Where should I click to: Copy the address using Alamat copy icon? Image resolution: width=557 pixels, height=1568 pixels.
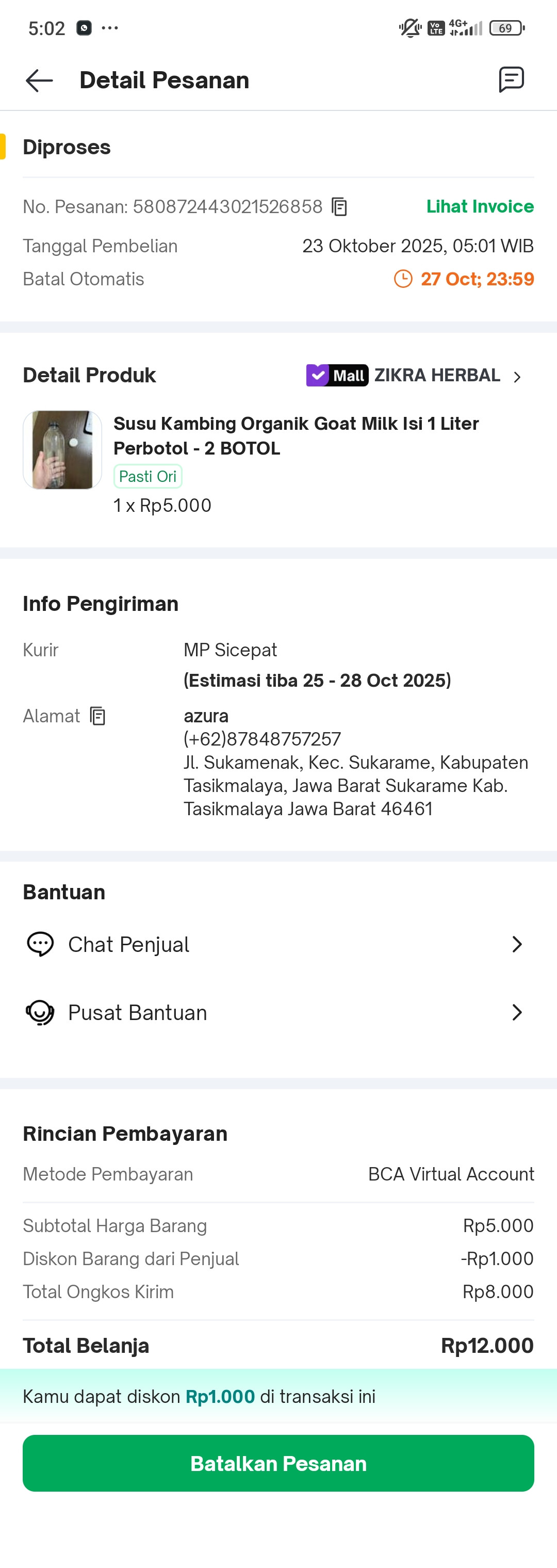point(97,716)
